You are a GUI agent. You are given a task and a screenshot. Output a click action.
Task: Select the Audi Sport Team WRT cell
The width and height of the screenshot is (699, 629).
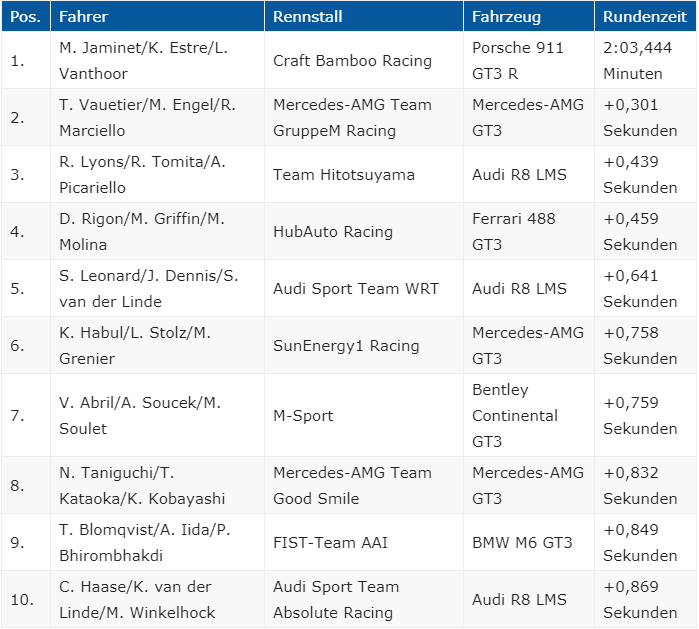pos(364,288)
